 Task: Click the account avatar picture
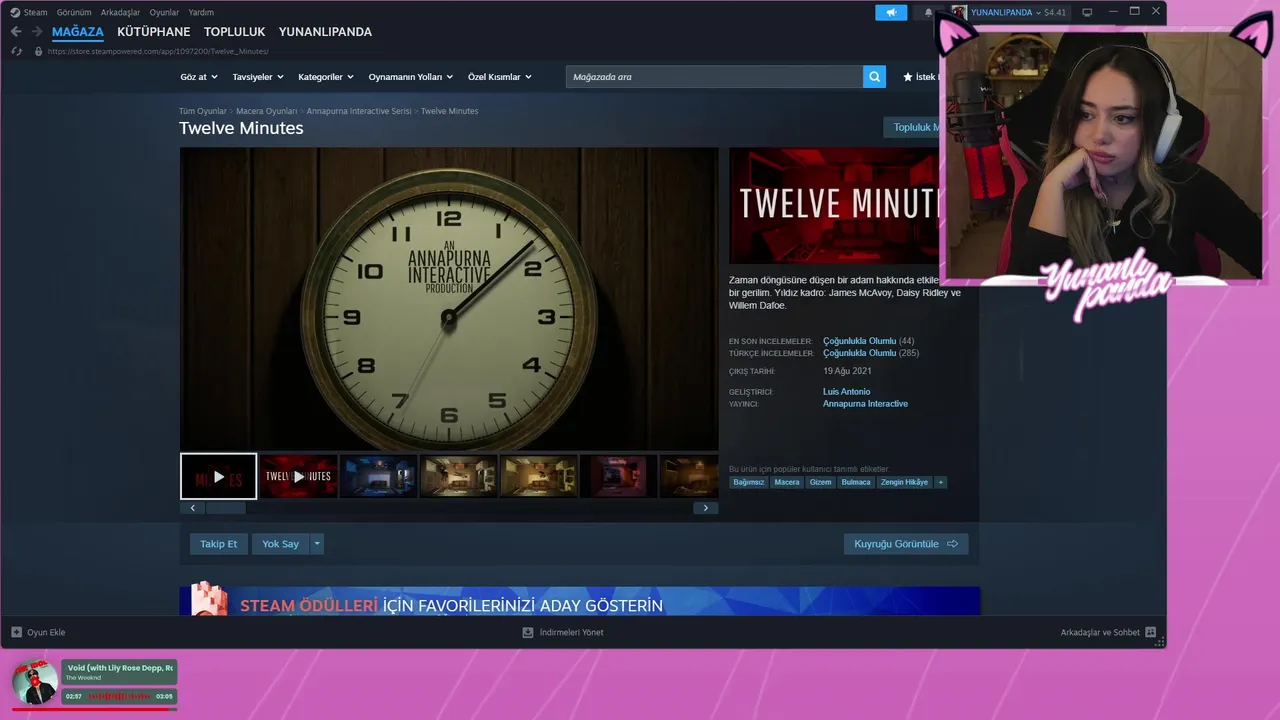click(x=959, y=12)
